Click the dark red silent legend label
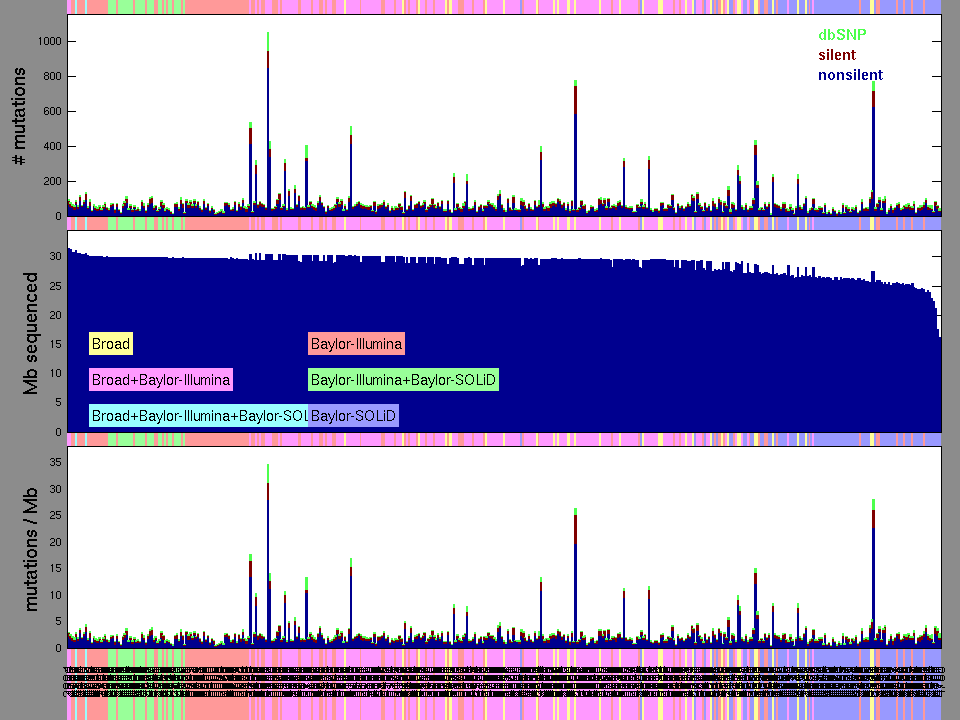The width and height of the screenshot is (960, 720). (x=836, y=55)
